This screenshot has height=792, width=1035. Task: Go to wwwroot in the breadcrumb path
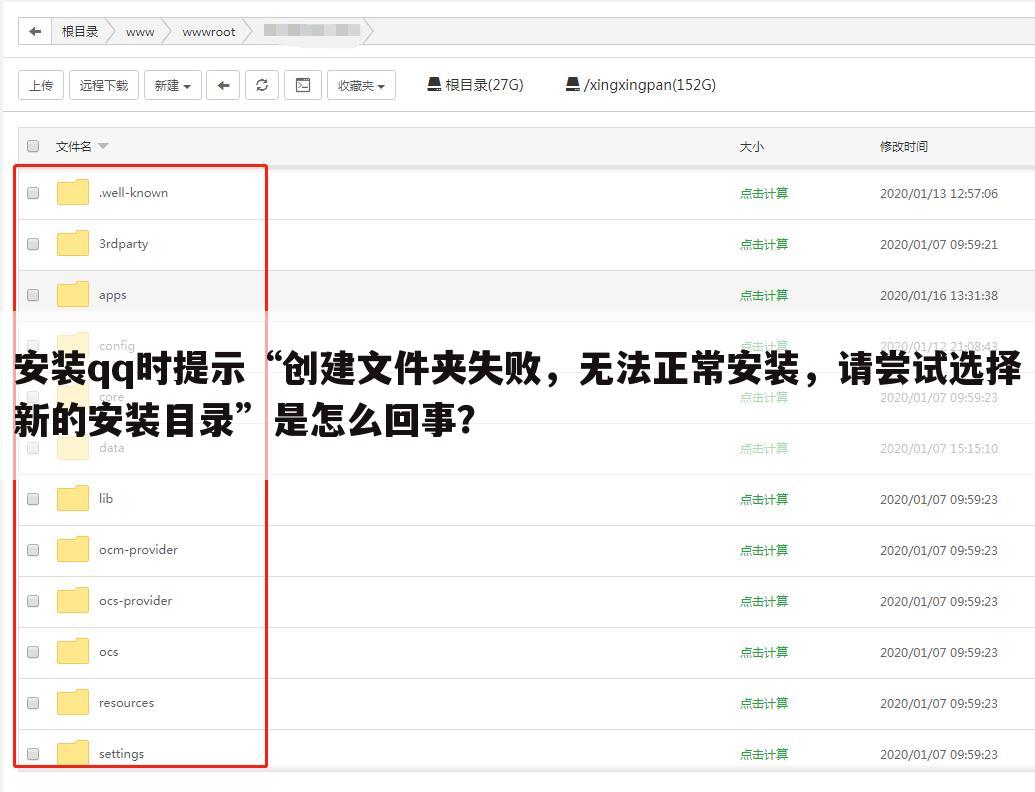pos(209,32)
